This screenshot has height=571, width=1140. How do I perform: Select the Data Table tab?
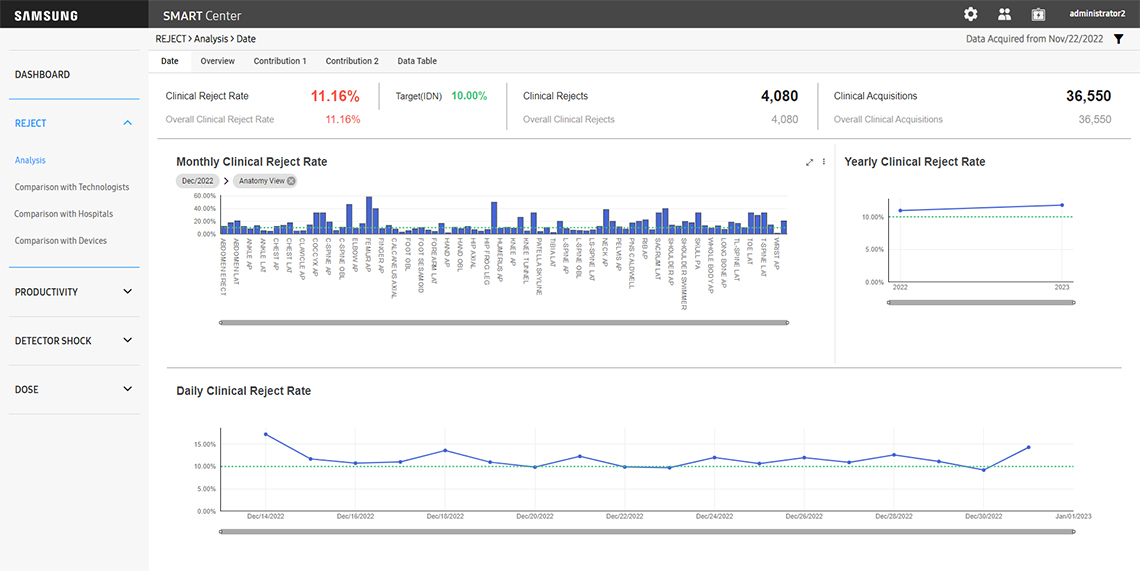point(417,61)
